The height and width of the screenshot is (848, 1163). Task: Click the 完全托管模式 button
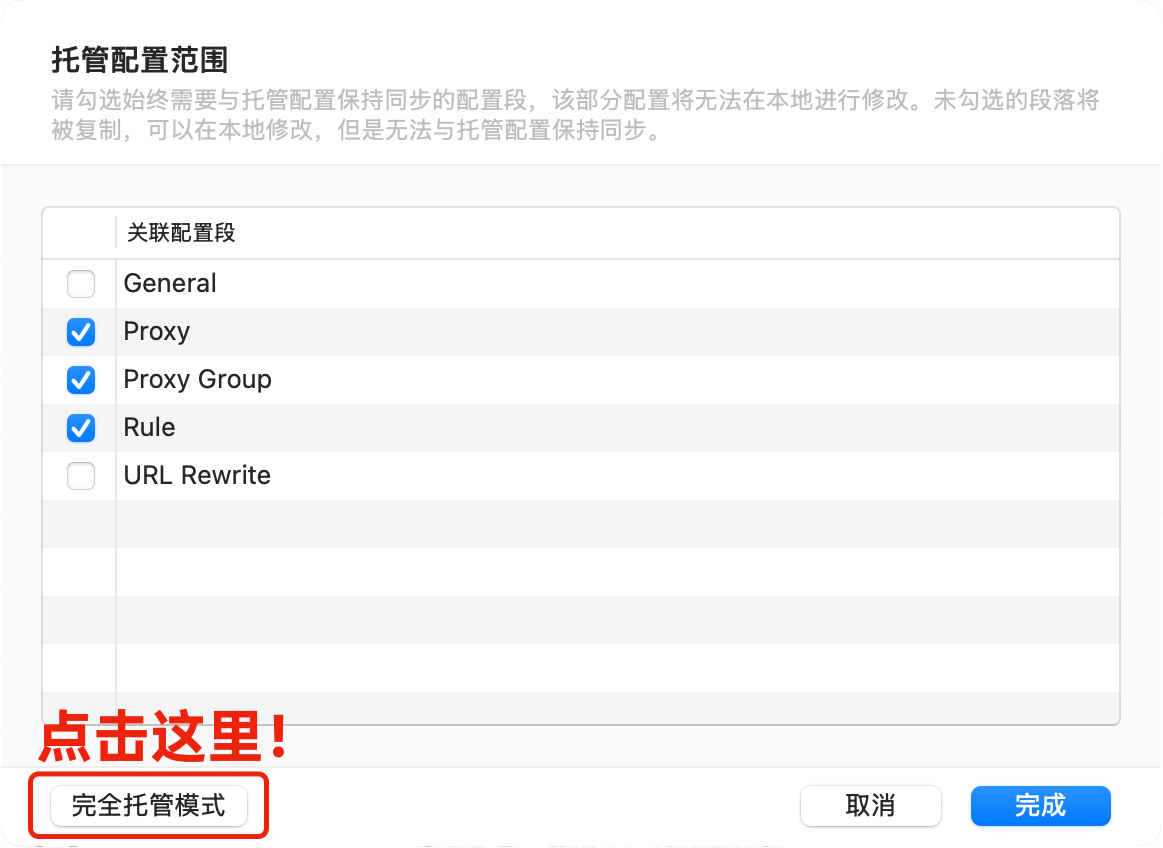pyautogui.click(x=147, y=805)
